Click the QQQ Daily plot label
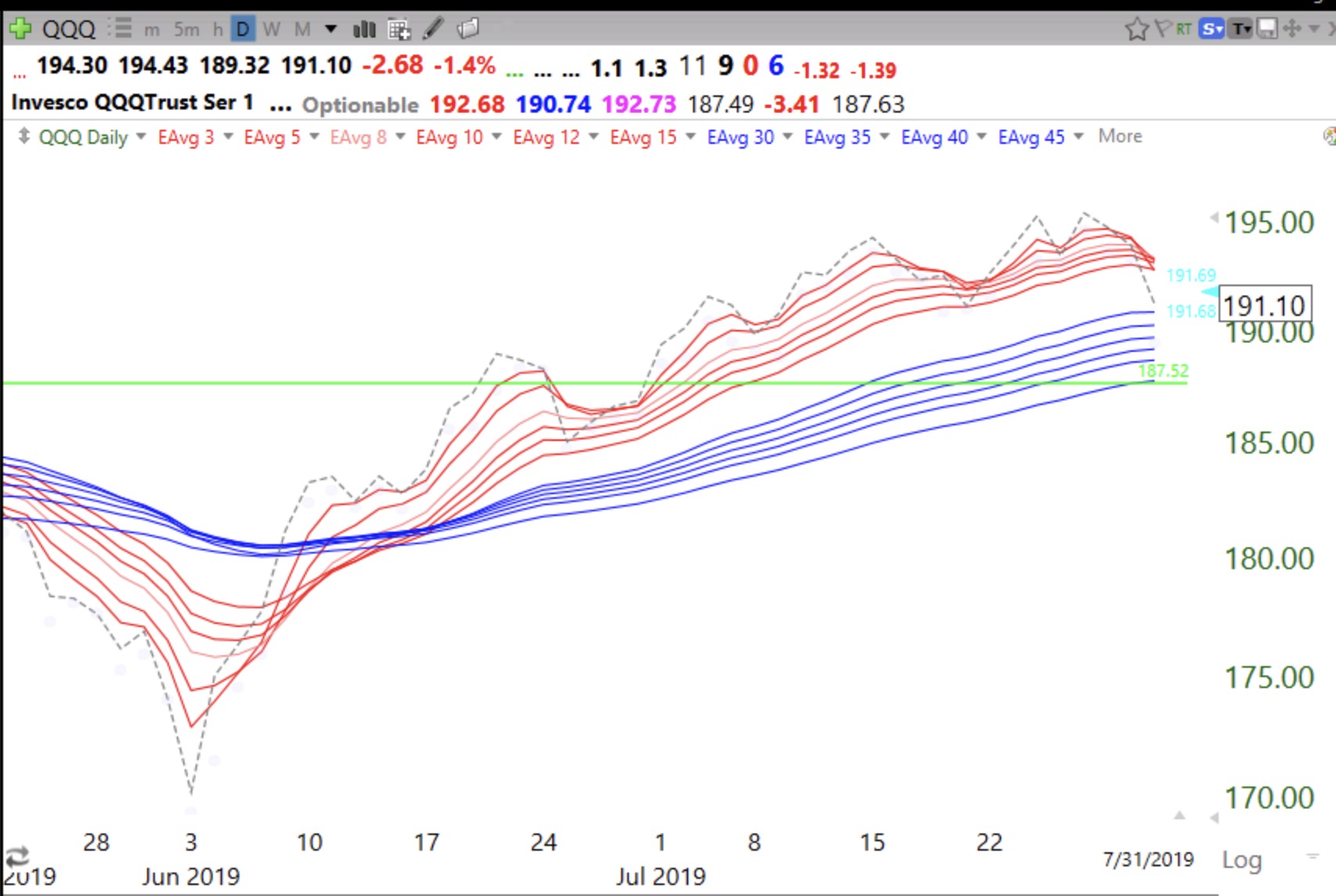This screenshot has height=896, width=1336. 83,137
